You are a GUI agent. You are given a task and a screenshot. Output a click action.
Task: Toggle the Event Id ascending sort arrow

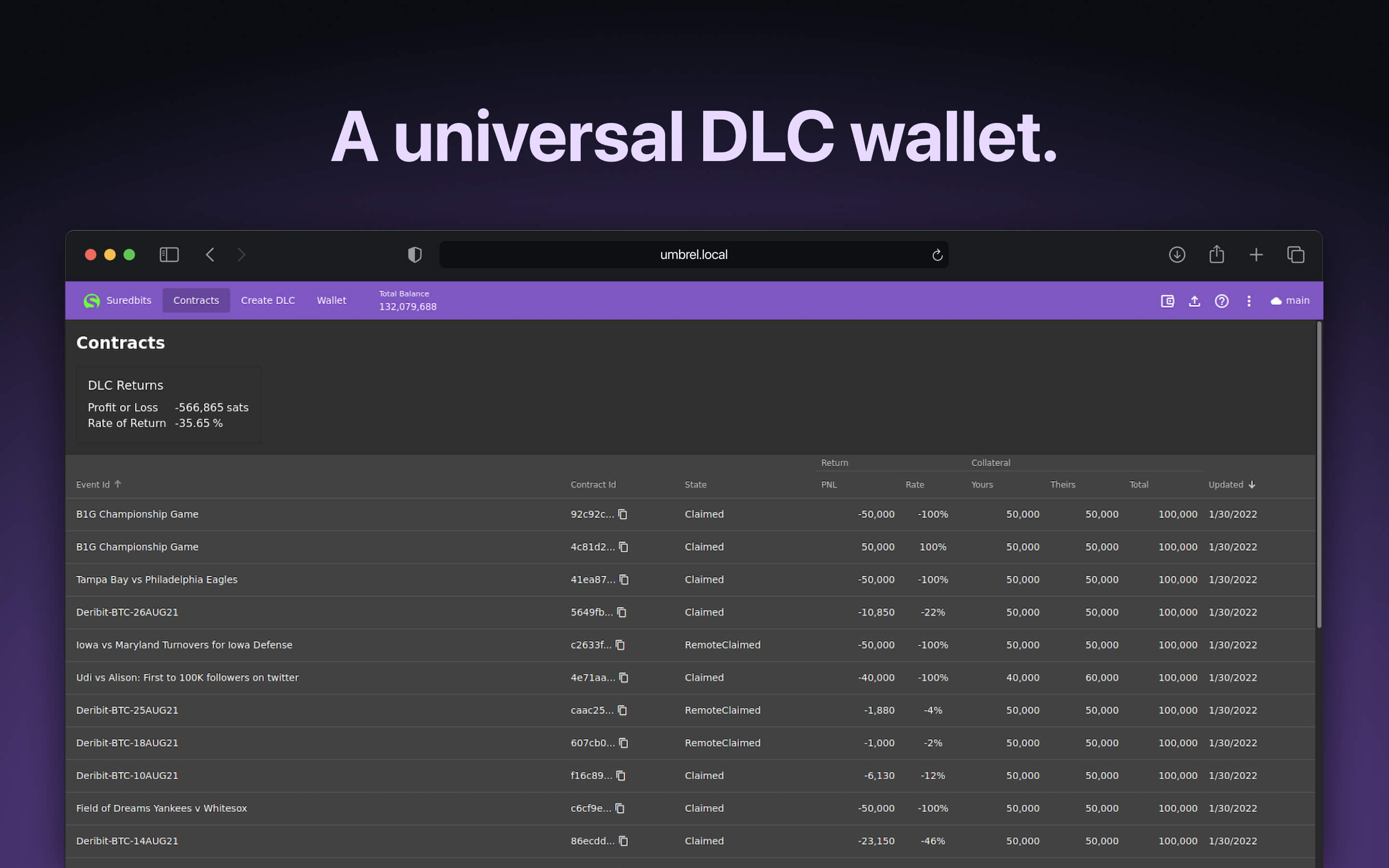click(118, 484)
